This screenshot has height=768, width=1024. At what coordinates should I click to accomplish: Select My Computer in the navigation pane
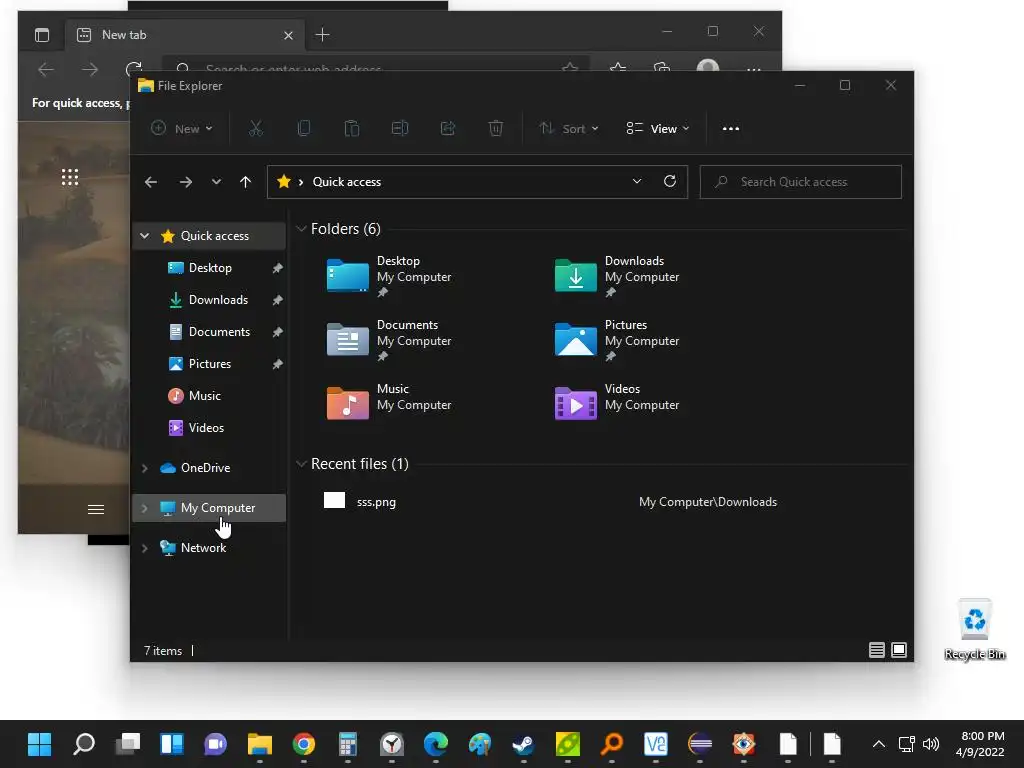(209, 507)
